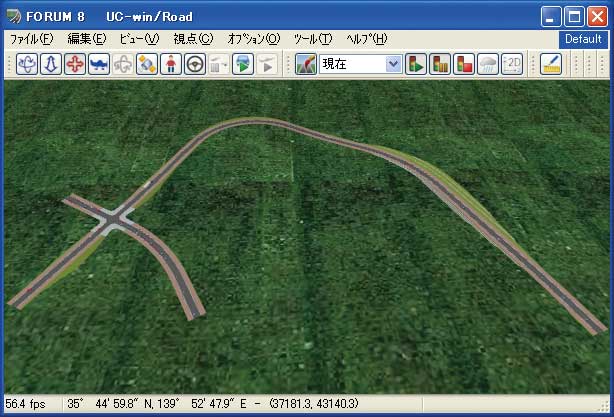Open the 視点(C) menu
Image resolution: width=614 pixels, height=417 pixels.
193,39
